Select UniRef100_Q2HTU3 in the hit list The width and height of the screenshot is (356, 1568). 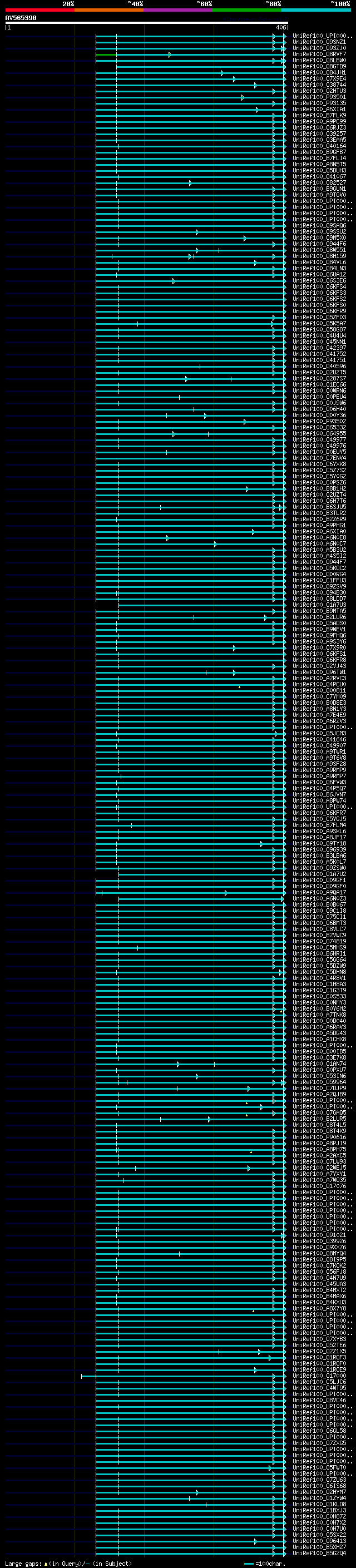[x=319, y=91]
